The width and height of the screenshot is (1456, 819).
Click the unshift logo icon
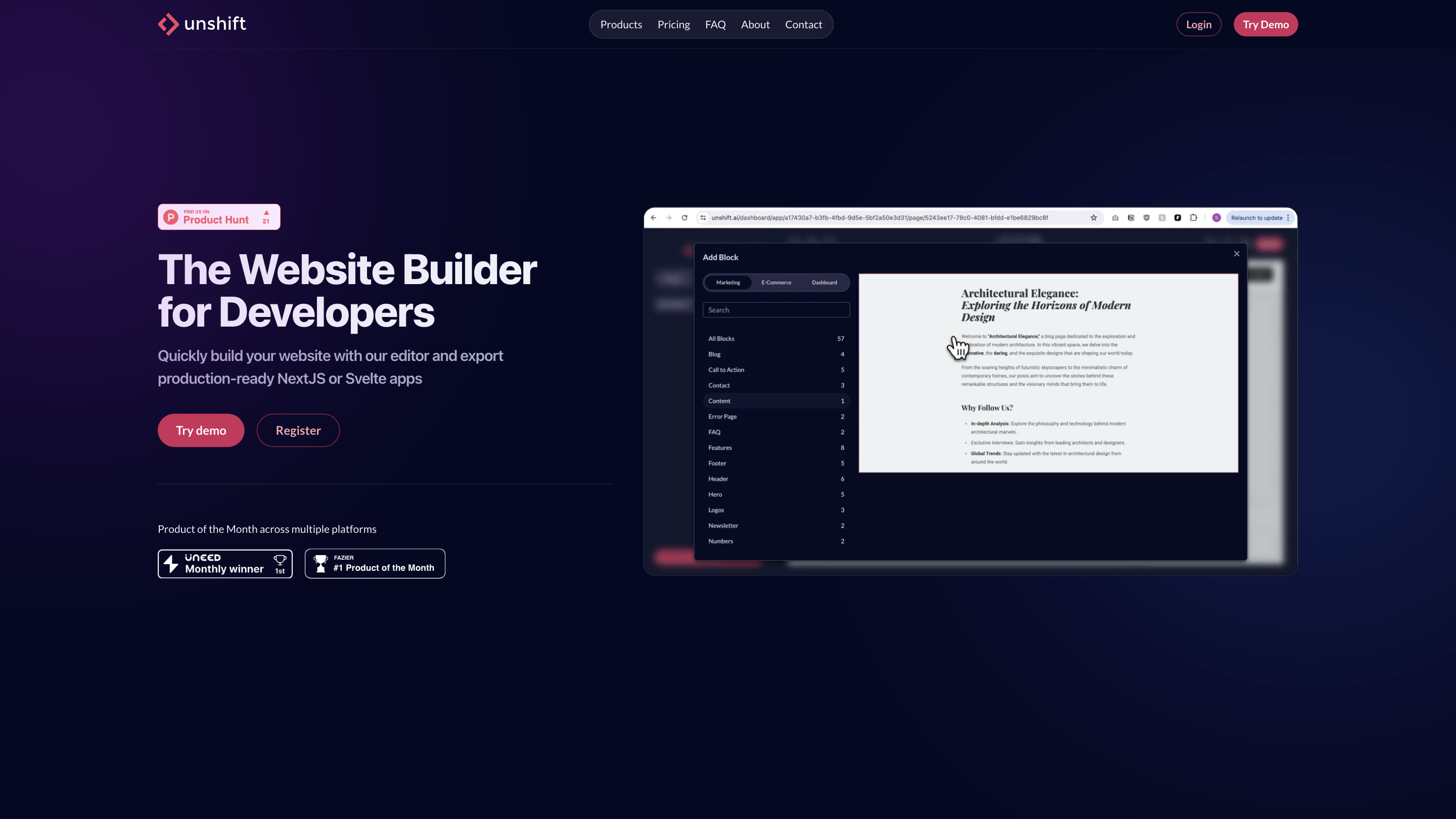[168, 24]
